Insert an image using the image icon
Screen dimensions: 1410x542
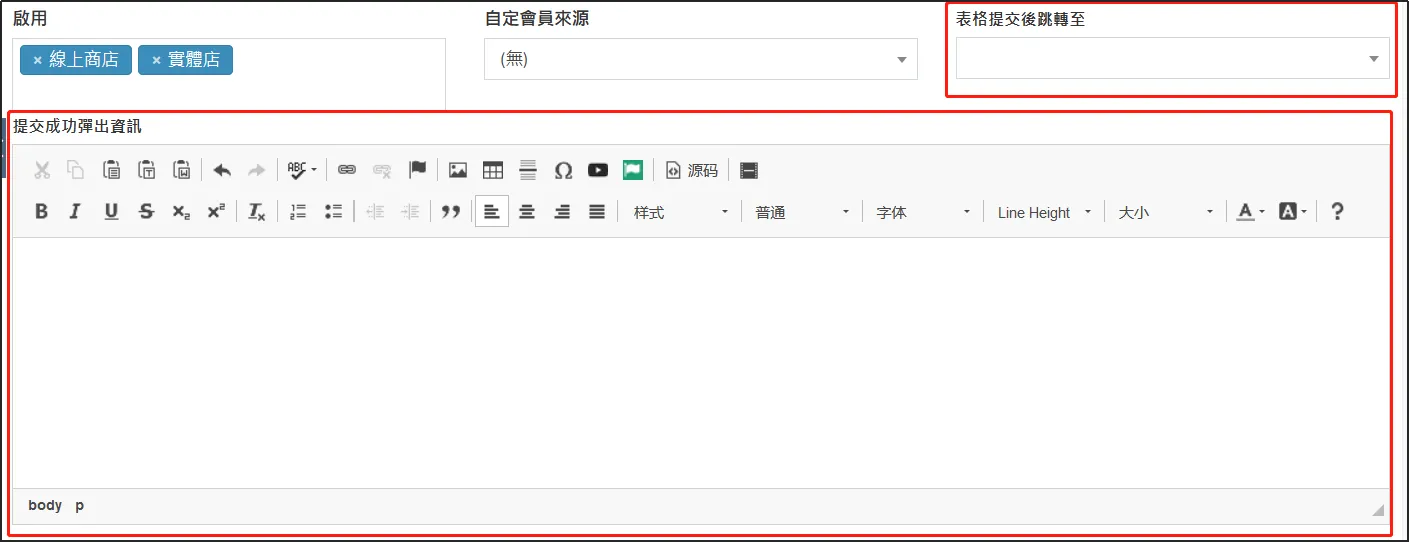458,170
